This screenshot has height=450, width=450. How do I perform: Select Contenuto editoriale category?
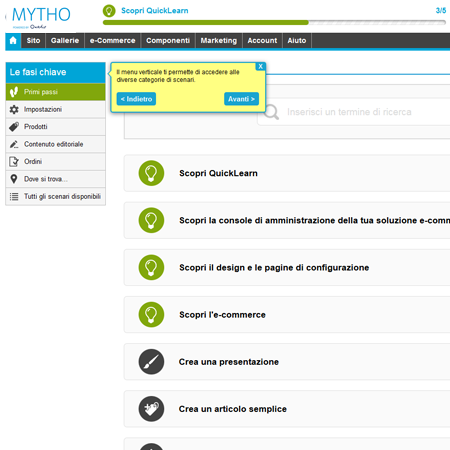point(56,144)
